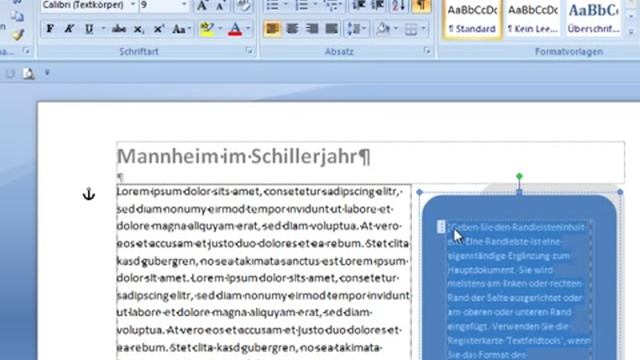
Task: Click the top-right sizing handle of the sidebar
Action: [620, 192]
